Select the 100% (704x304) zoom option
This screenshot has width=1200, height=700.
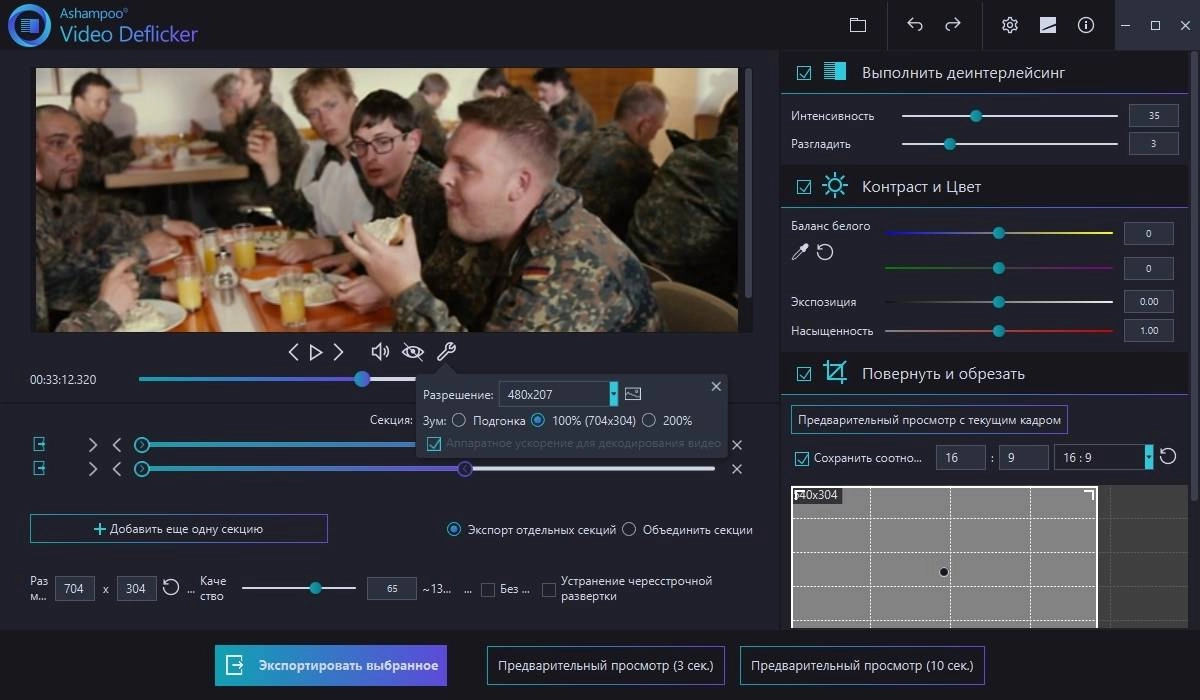(x=538, y=420)
